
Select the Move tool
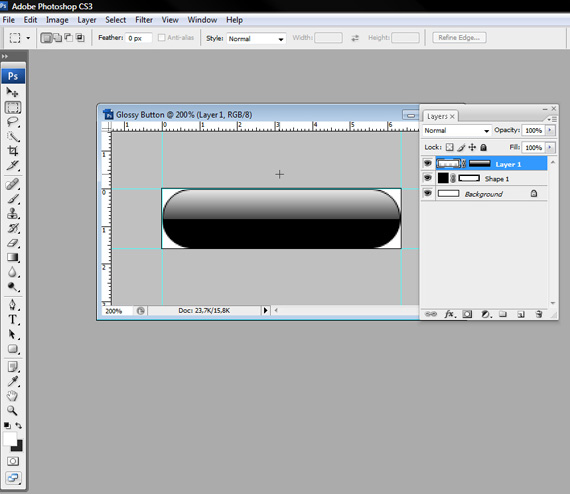12,92
